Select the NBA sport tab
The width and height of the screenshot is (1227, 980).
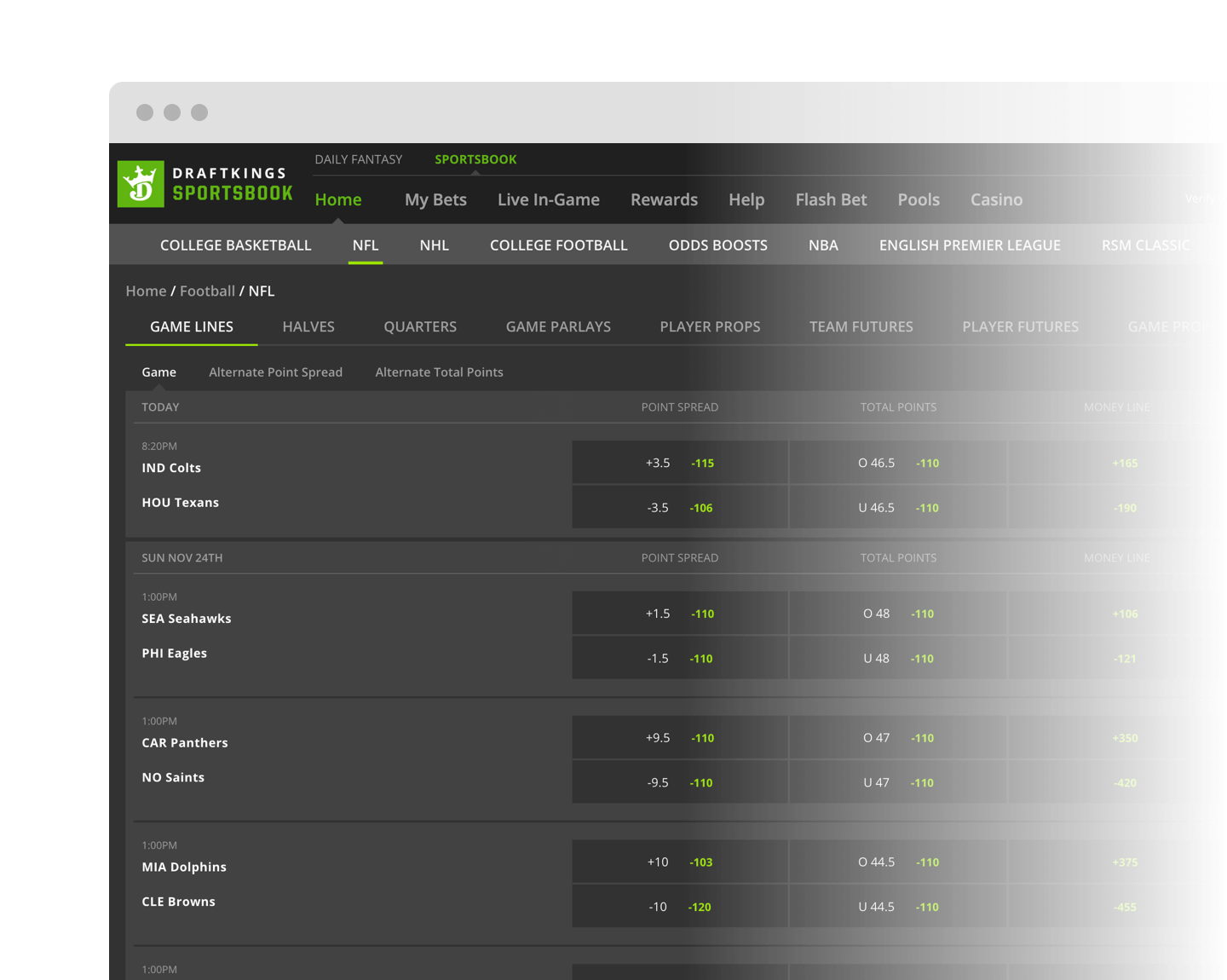pyautogui.click(x=823, y=245)
